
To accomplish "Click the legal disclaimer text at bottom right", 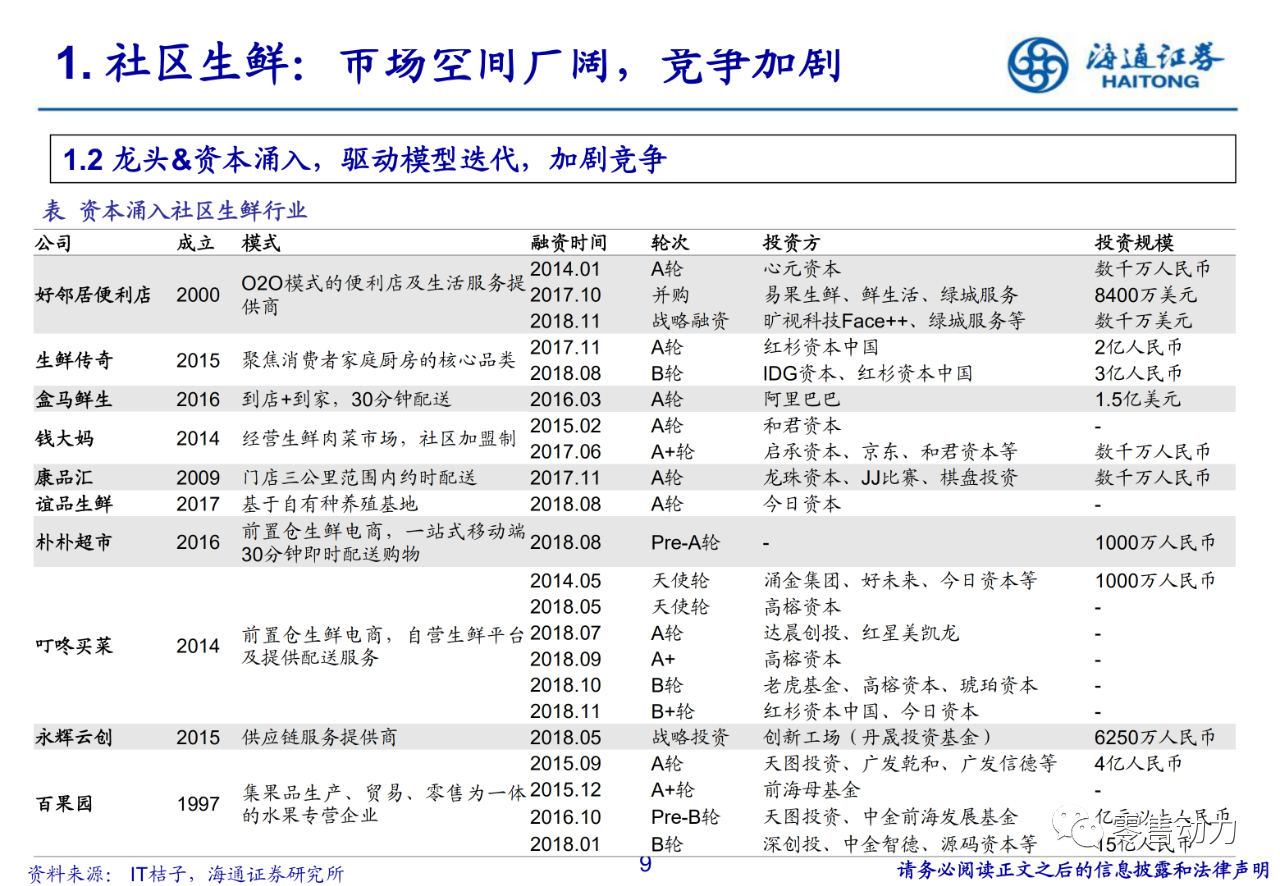I will point(1084,870).
